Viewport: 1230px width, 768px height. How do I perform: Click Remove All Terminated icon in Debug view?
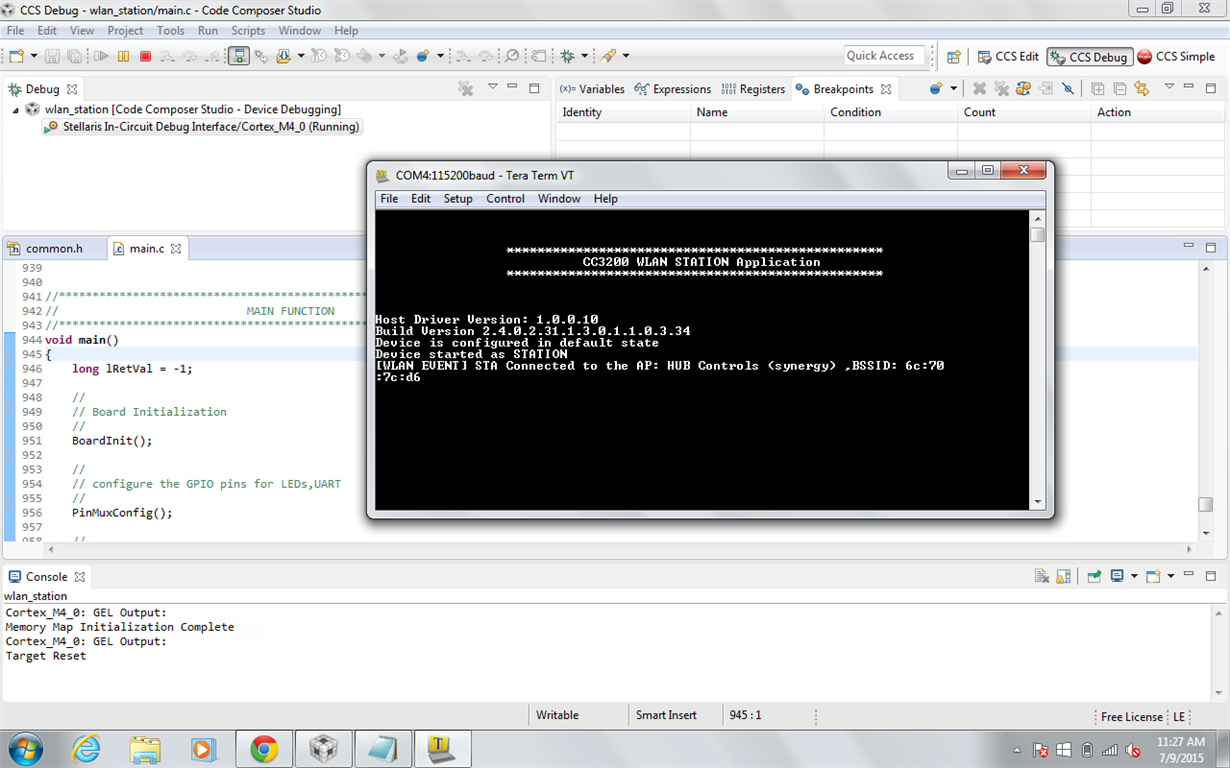point(465,89)
